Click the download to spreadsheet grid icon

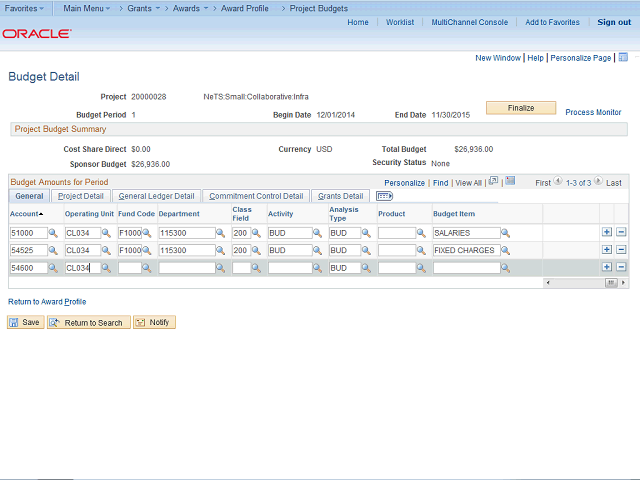[x=510, y=182]
